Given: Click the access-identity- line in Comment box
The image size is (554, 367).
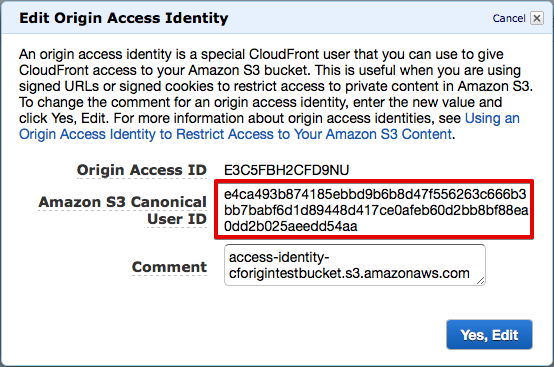Looking at the screenshot, I should [279, 257].
